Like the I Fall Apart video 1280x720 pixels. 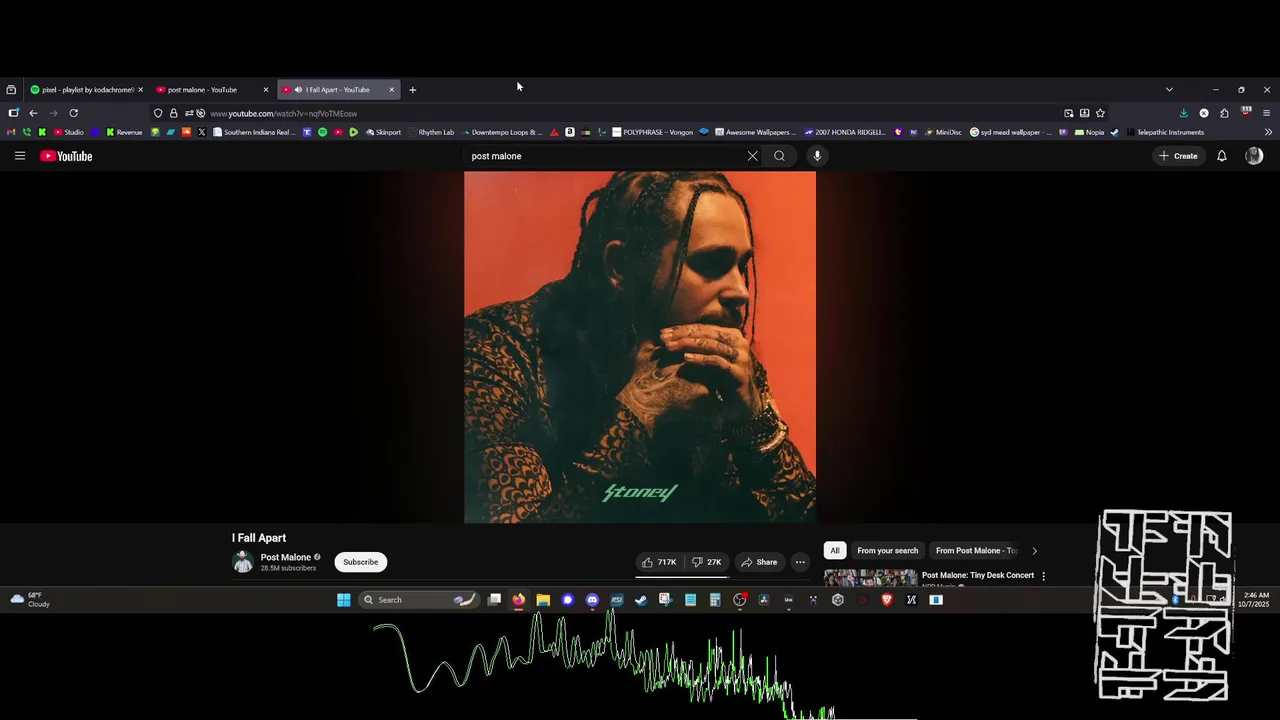click(x=659, y=562)
